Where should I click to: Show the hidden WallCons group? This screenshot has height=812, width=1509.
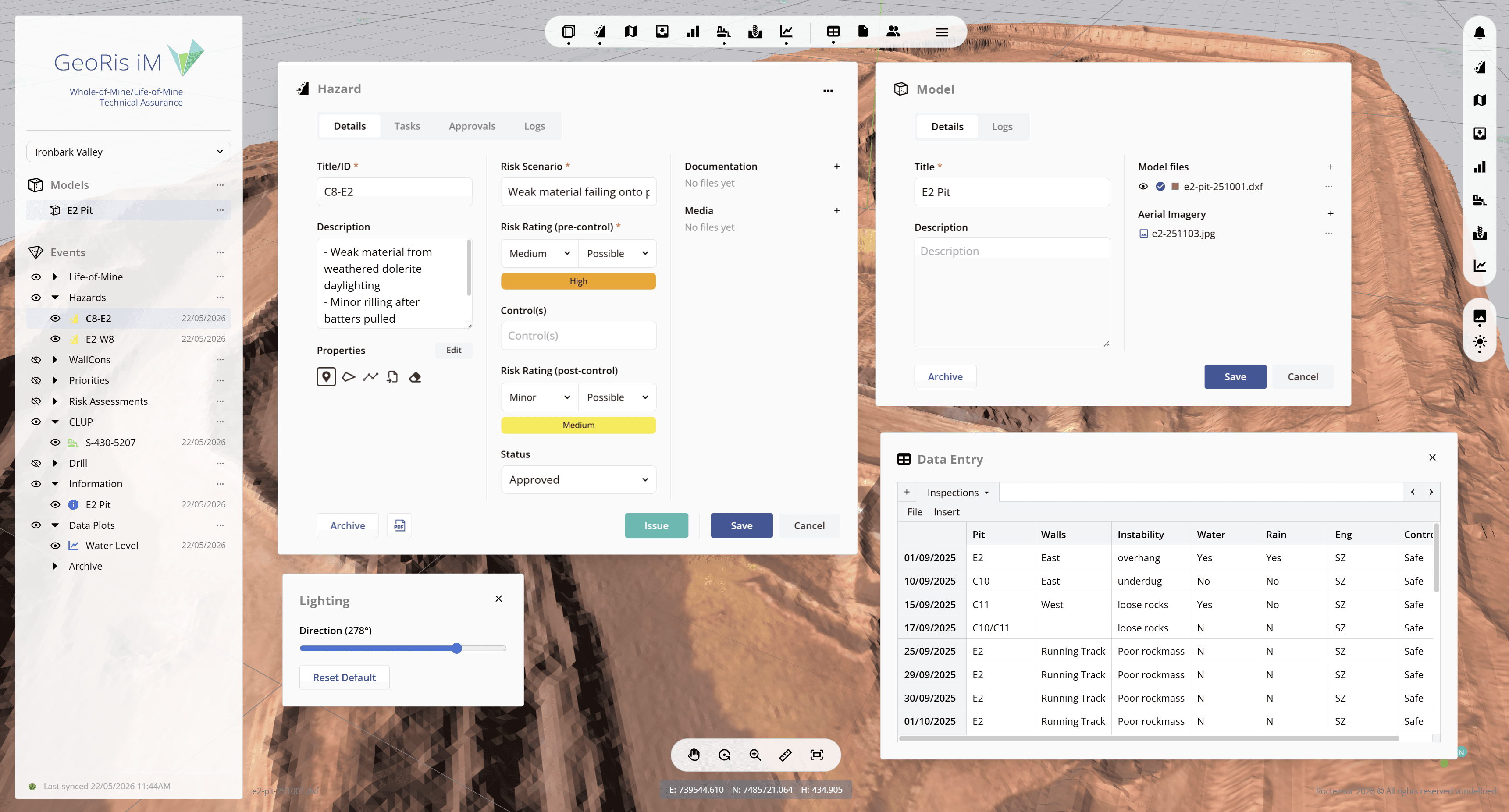[36, 360]
